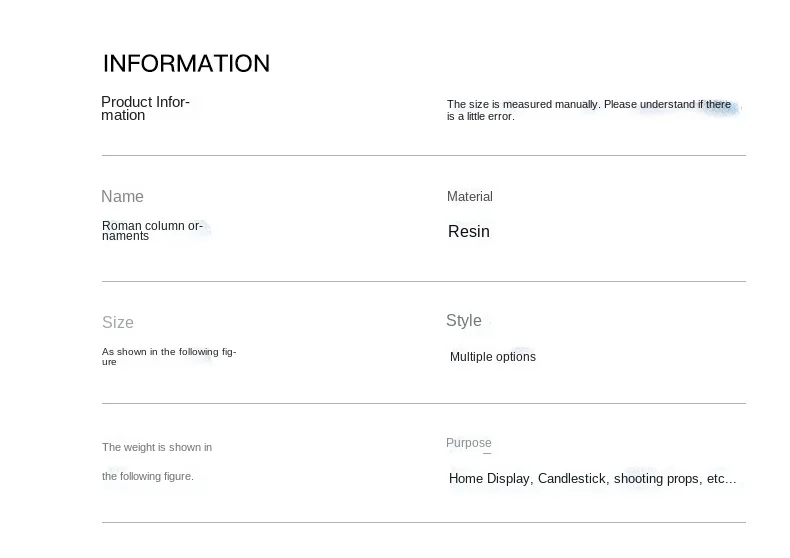Click 'The weight is shown in' text
Viewport: 790px width, 558px height.
tap(157, 447)
